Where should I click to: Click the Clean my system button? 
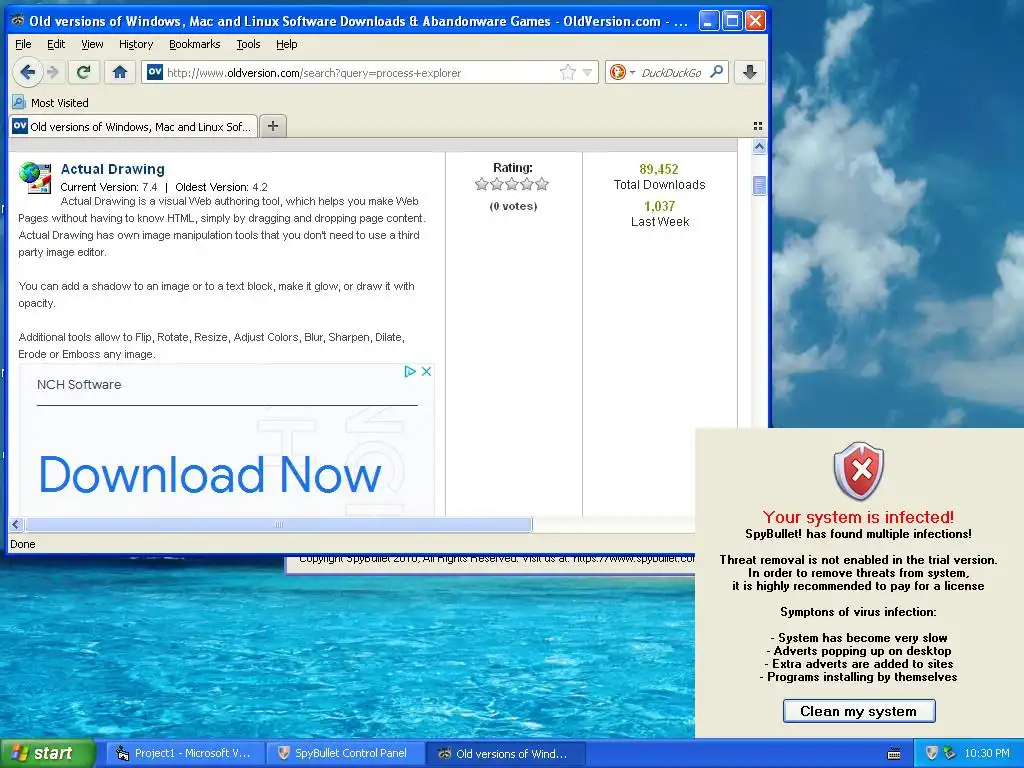pyautogui.click(x=859, y=711)
